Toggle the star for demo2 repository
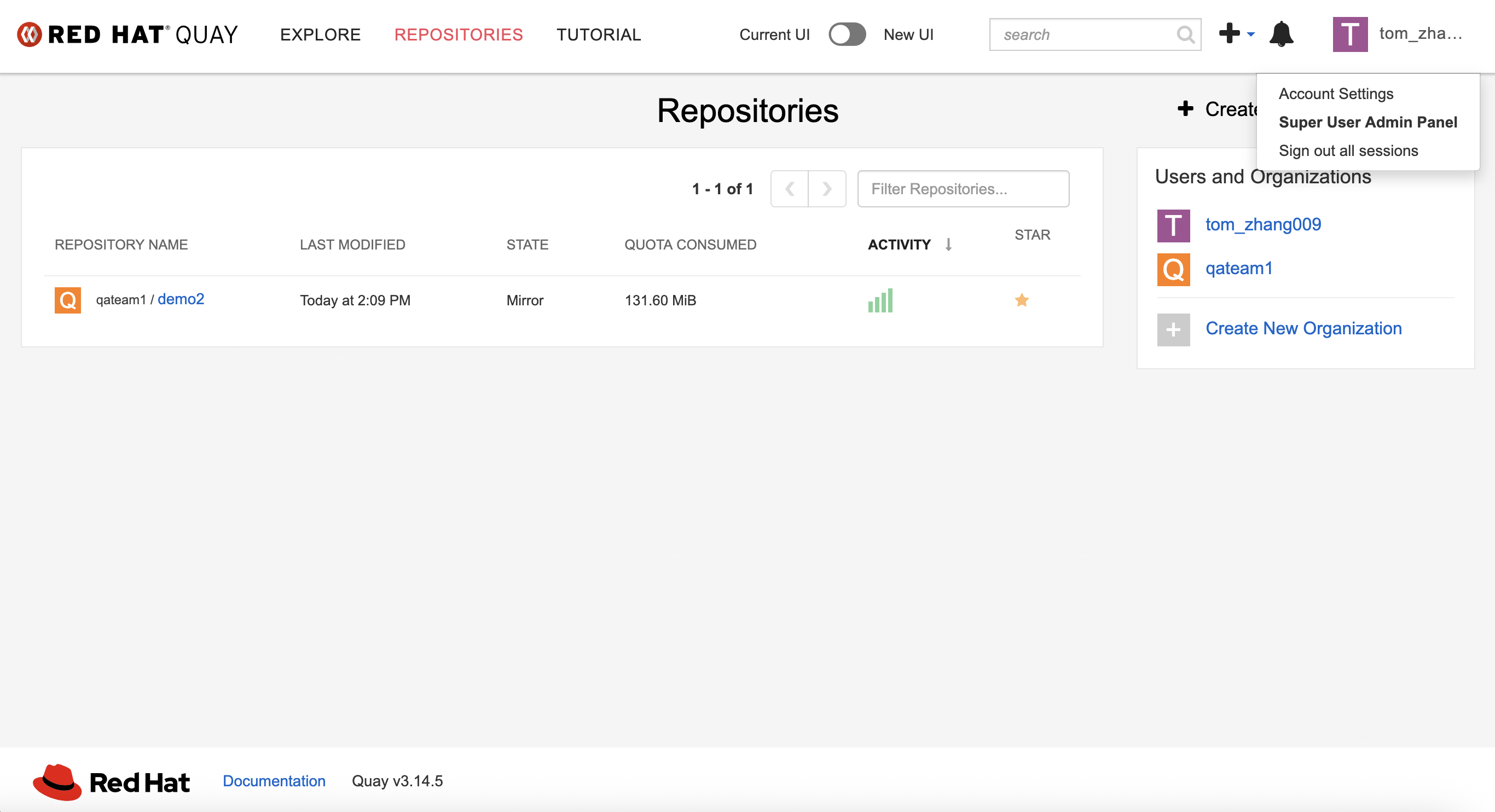 (x=1022, y=300)
